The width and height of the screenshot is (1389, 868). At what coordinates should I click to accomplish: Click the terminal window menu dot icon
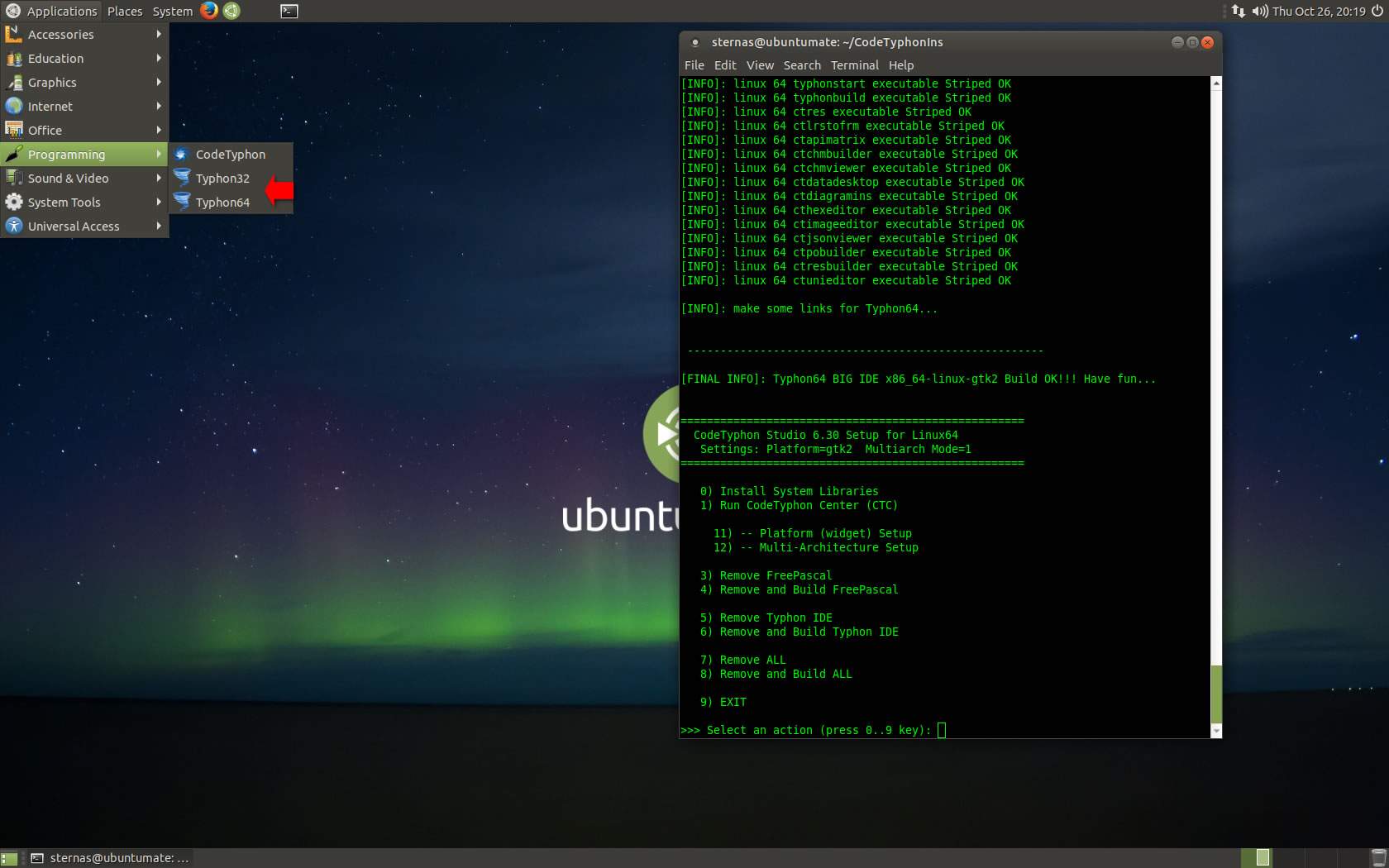[x=695, y=42]
